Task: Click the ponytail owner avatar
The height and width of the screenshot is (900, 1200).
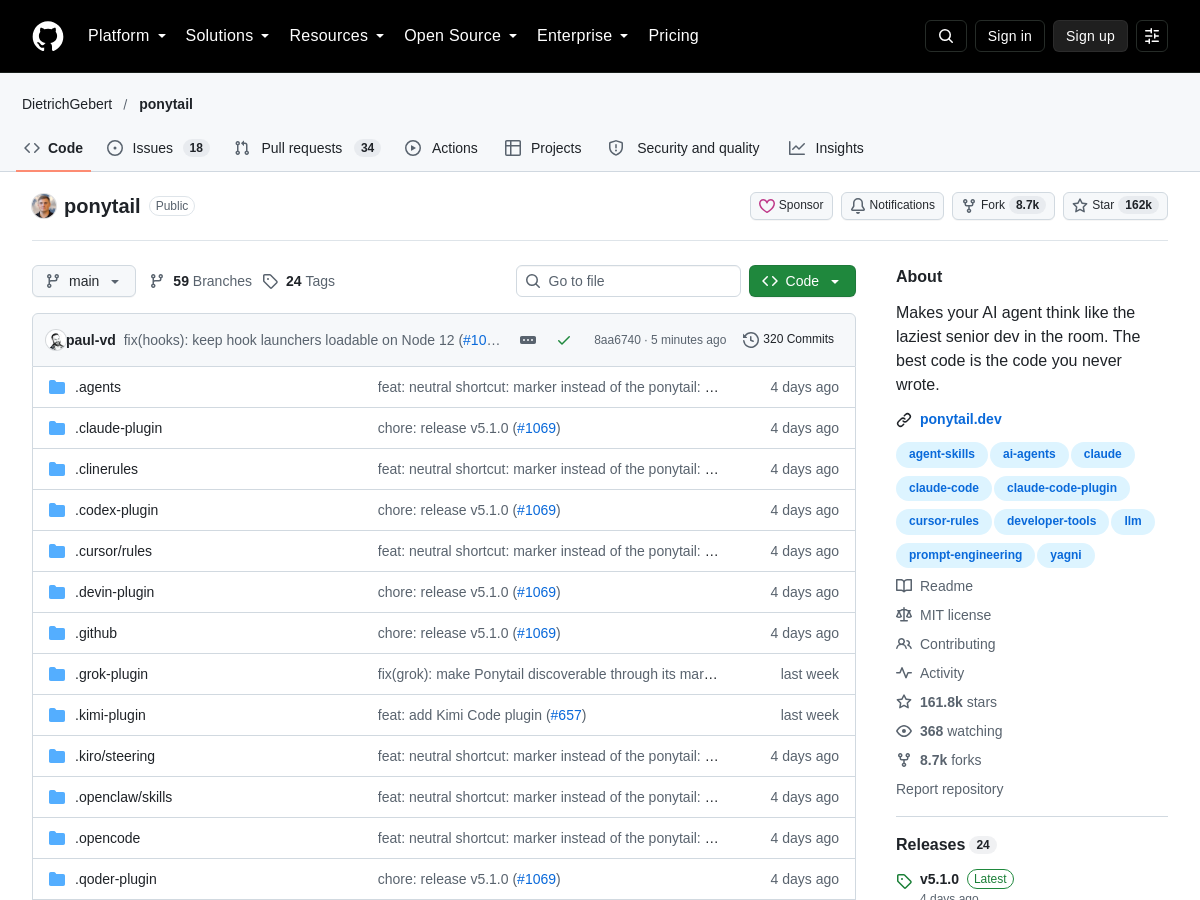Action: pyautogui.click(x=44, y=206)
